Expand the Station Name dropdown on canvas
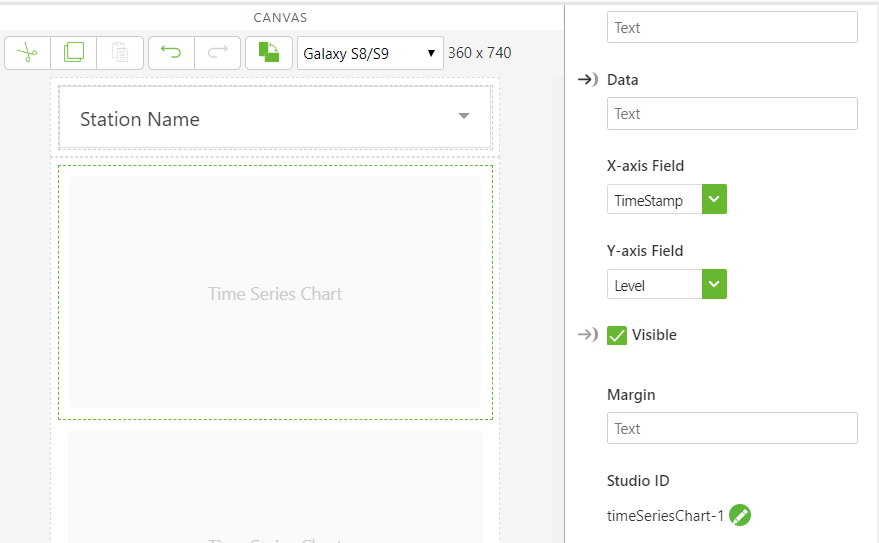This screenshot has width=879, height=543. 464,117
